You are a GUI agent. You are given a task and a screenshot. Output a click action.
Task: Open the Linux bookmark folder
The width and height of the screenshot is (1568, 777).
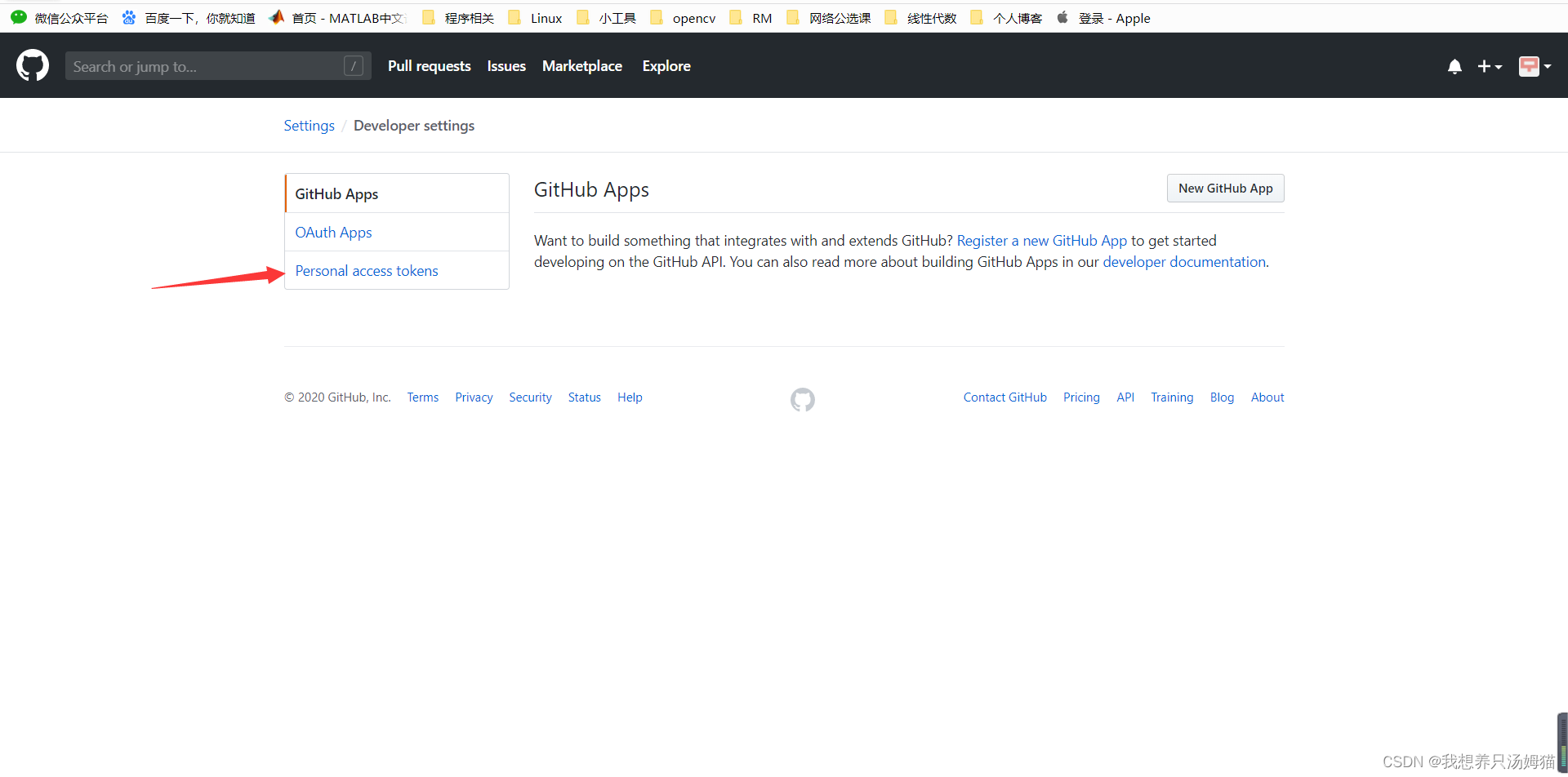(535, 18)
